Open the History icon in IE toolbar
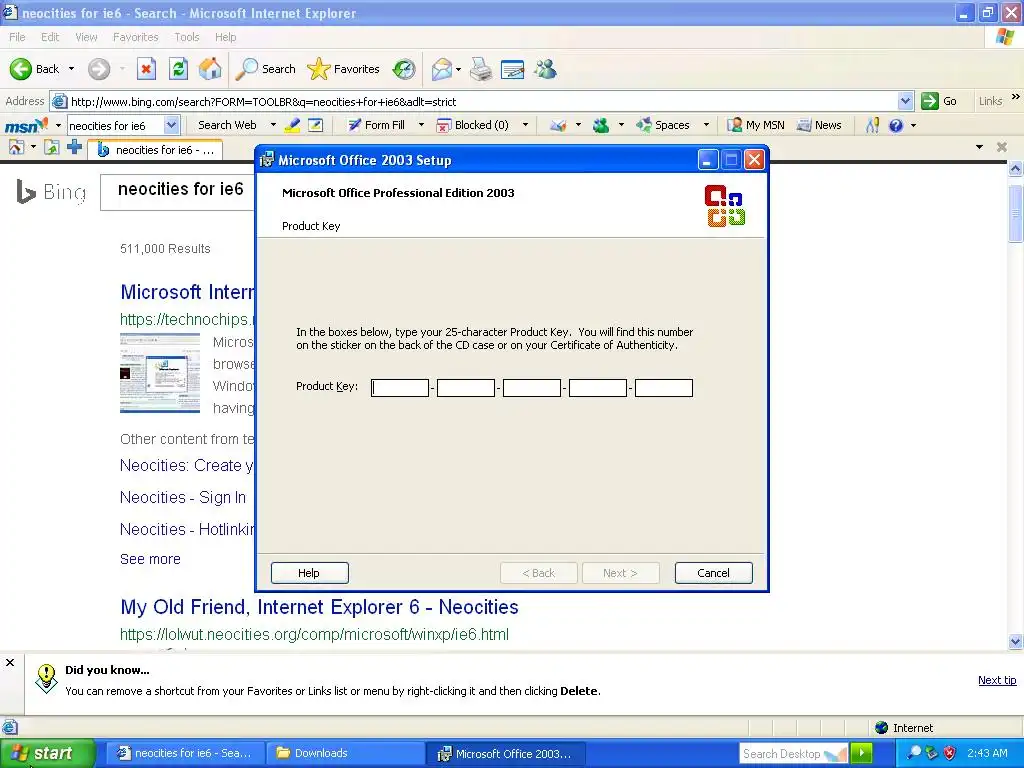 (x=404, y=69)
